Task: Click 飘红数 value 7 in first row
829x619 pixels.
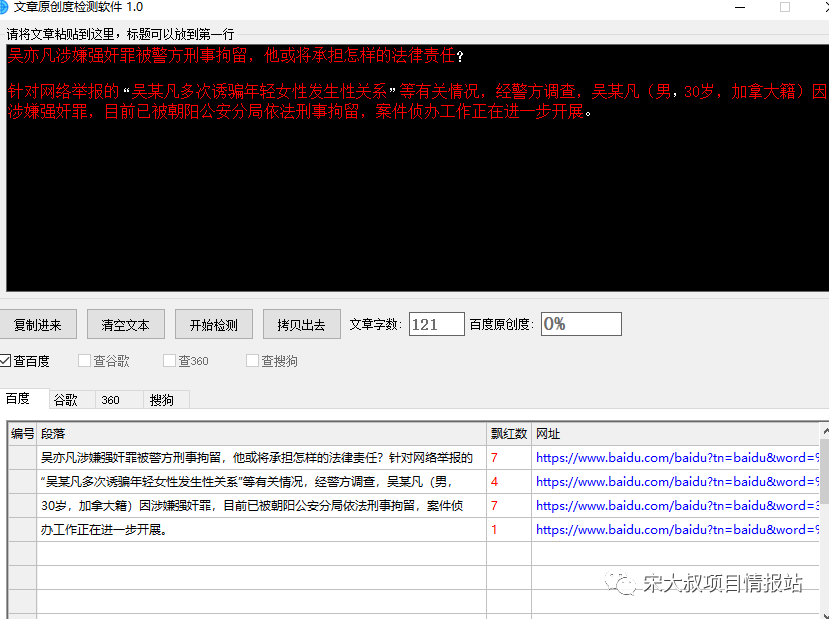Action: [509, 458]
